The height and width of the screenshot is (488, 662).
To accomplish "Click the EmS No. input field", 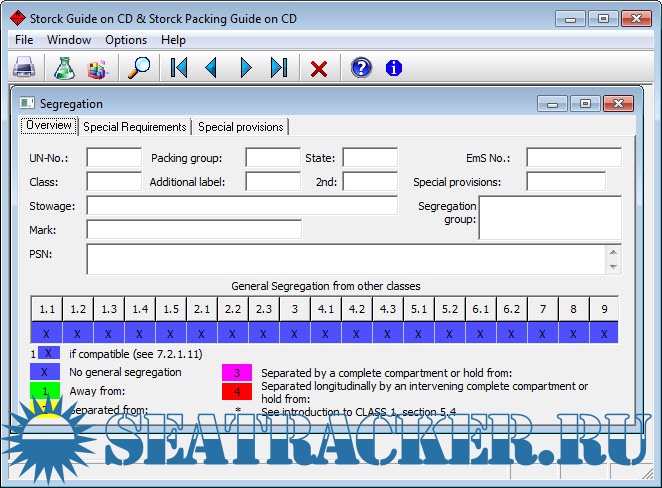I will click(573, 158).
